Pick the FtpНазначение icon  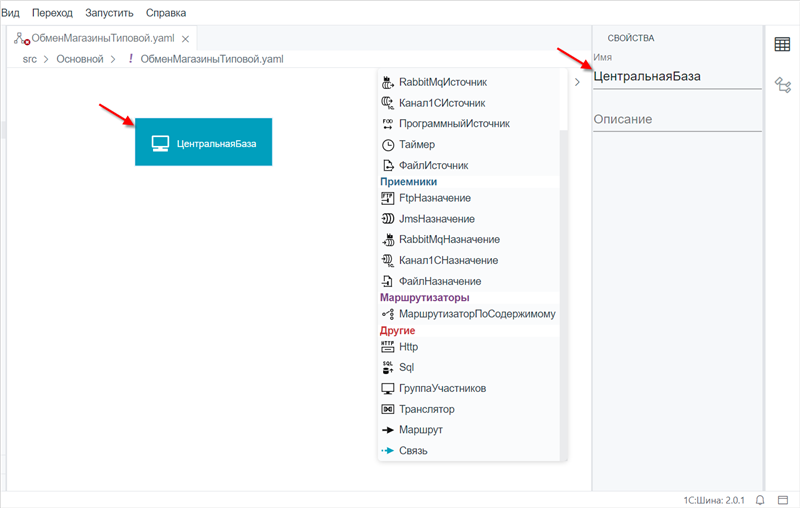pyautogui.click(x=388, y=198)
